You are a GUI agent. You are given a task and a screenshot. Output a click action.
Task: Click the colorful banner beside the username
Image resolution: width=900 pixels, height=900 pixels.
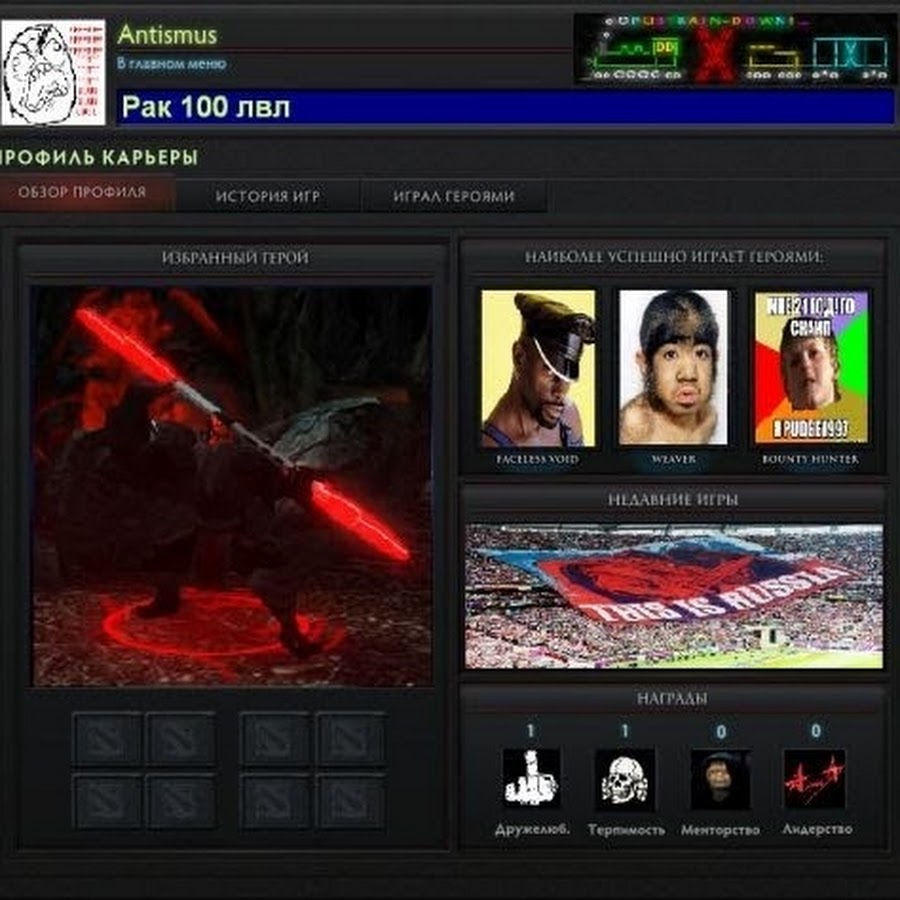tap(734, 49)
